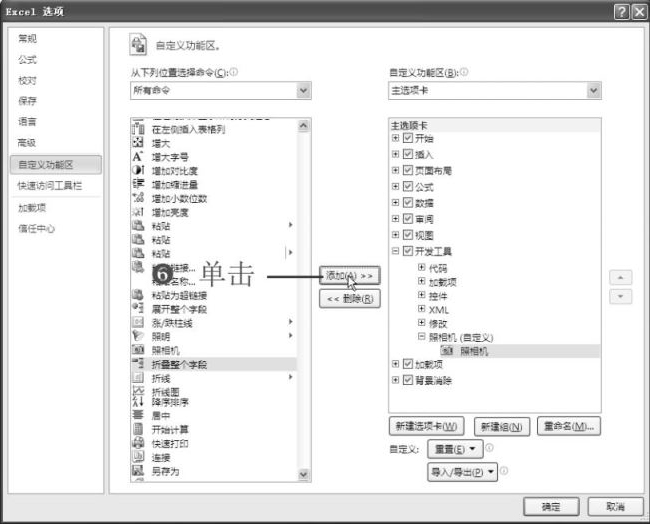Open the 主选项卡 ribbon dropdown
The height and width of the screenshot is (524, 650).
pos(594,90)
